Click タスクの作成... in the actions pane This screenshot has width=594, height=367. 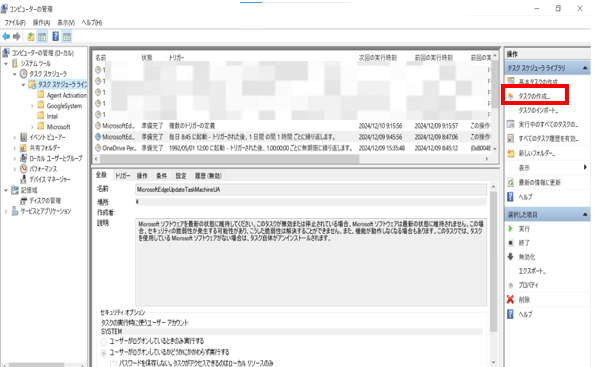534,96
